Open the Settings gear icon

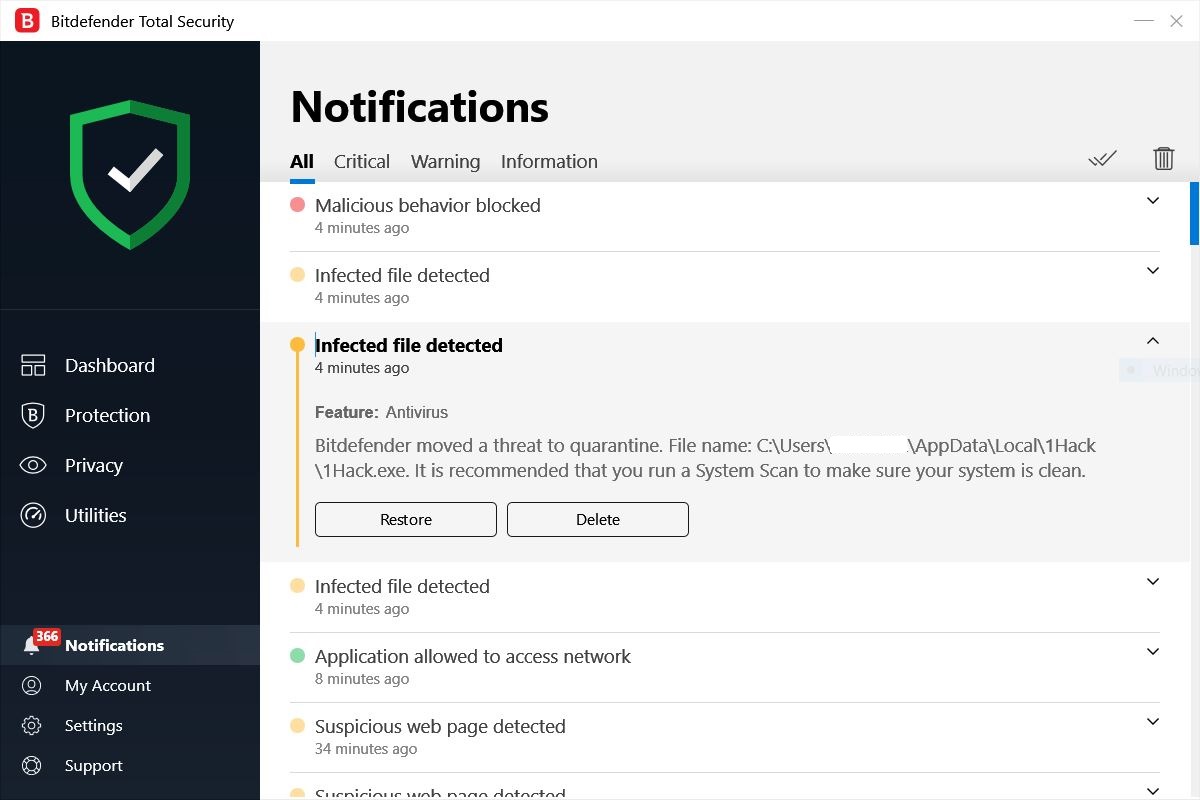click(x=32, y=726)
